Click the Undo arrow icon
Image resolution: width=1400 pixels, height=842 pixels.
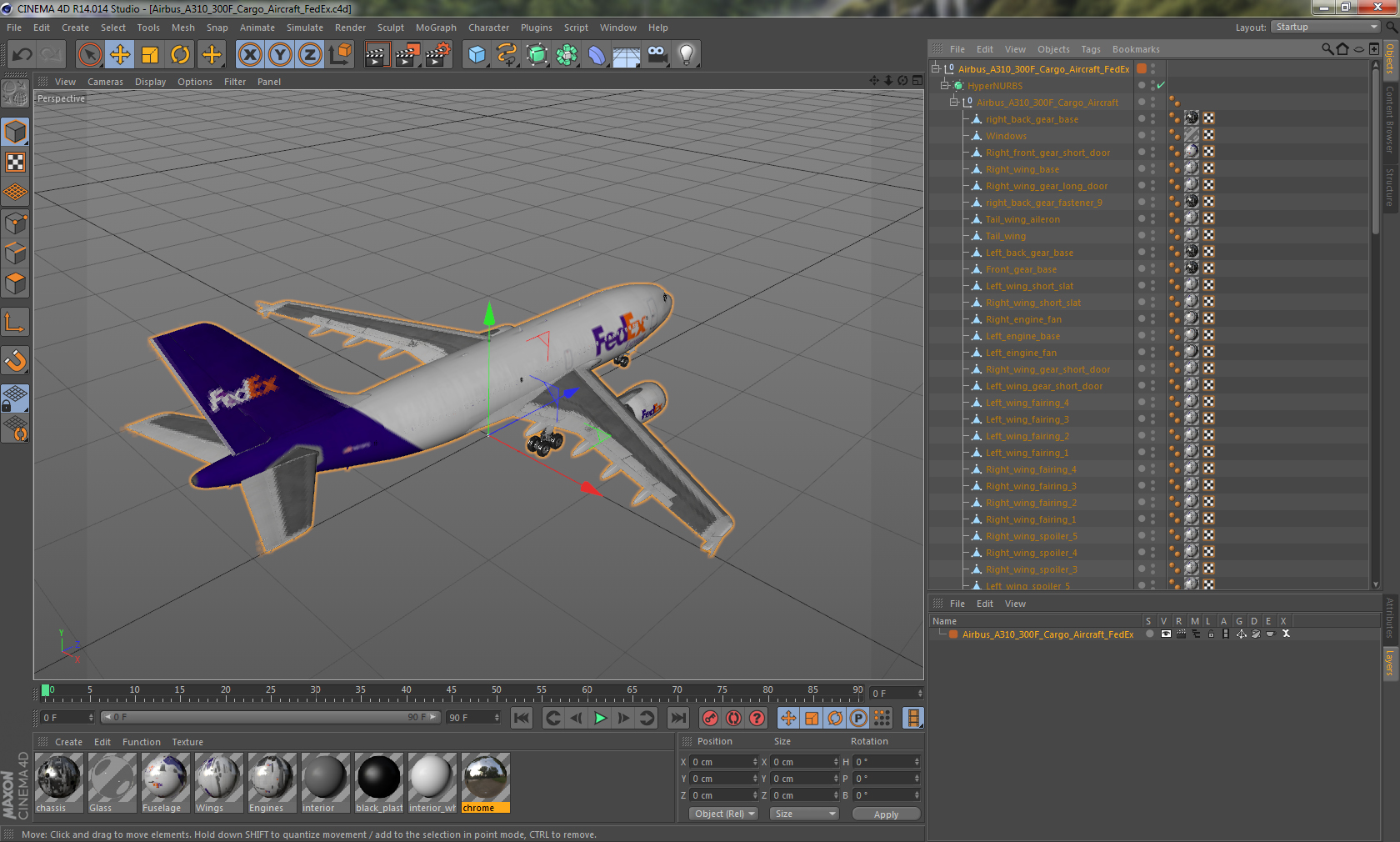coord(22,55)
